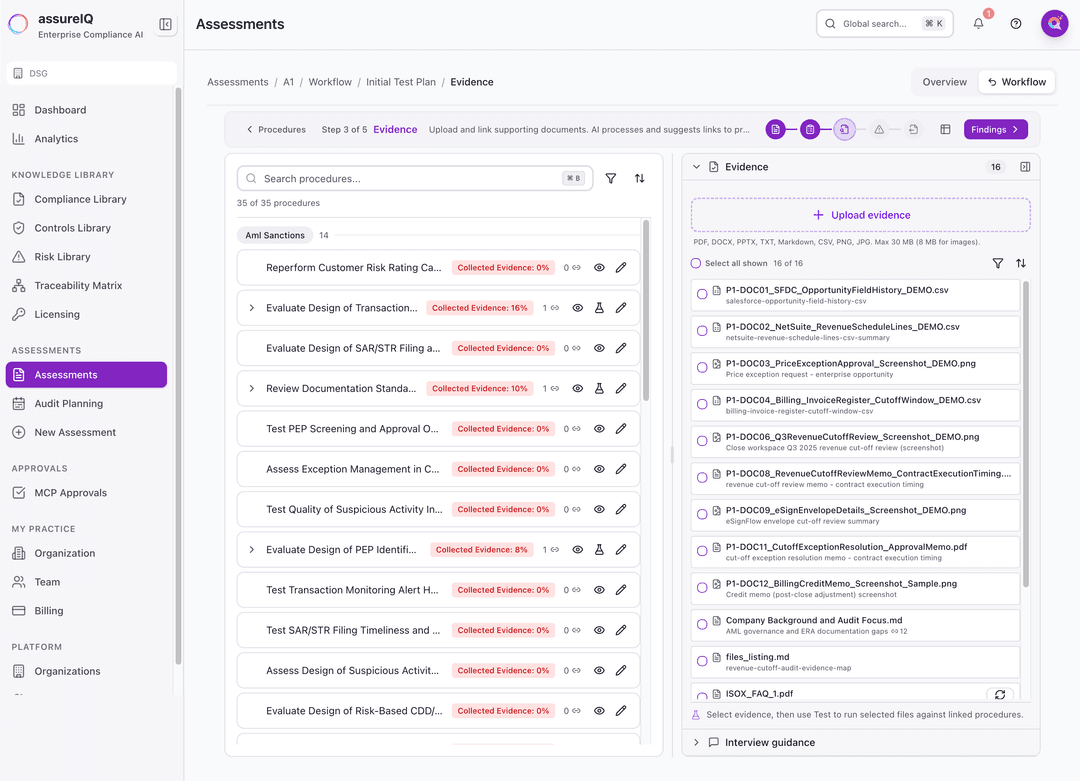Select files_listing.md checkbox
Image resolution: width=1080 pixels, height=781 pixels.
click(702, 660)
